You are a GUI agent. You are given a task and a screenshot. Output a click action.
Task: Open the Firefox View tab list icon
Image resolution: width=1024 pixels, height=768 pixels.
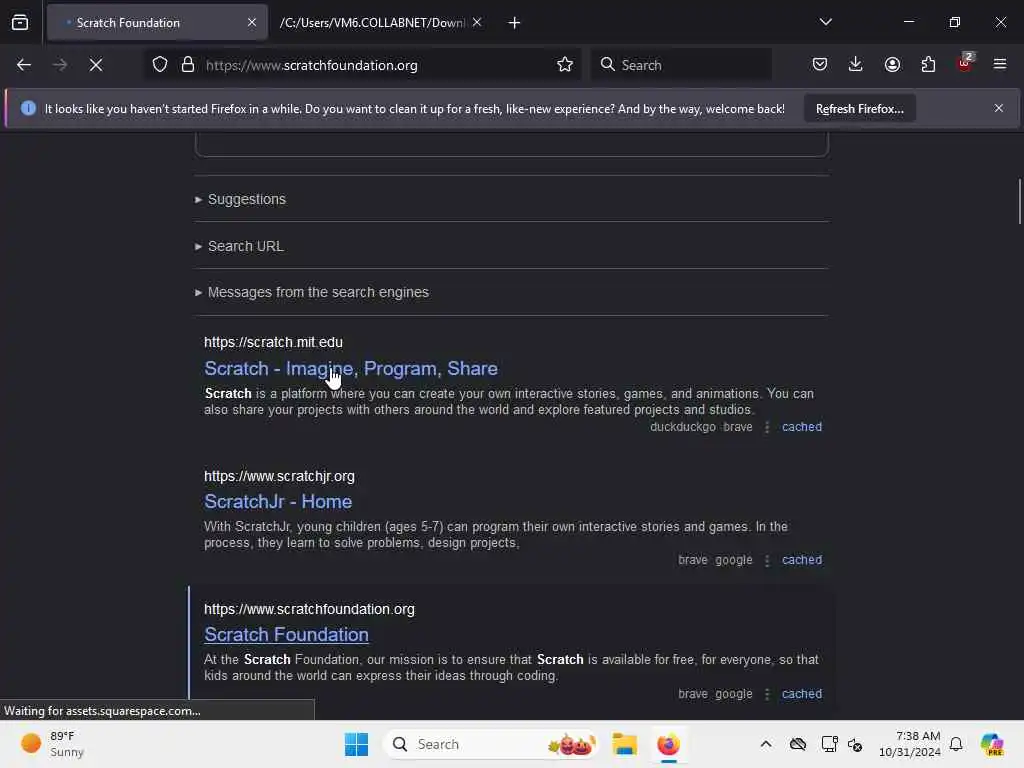coord(20,23)
